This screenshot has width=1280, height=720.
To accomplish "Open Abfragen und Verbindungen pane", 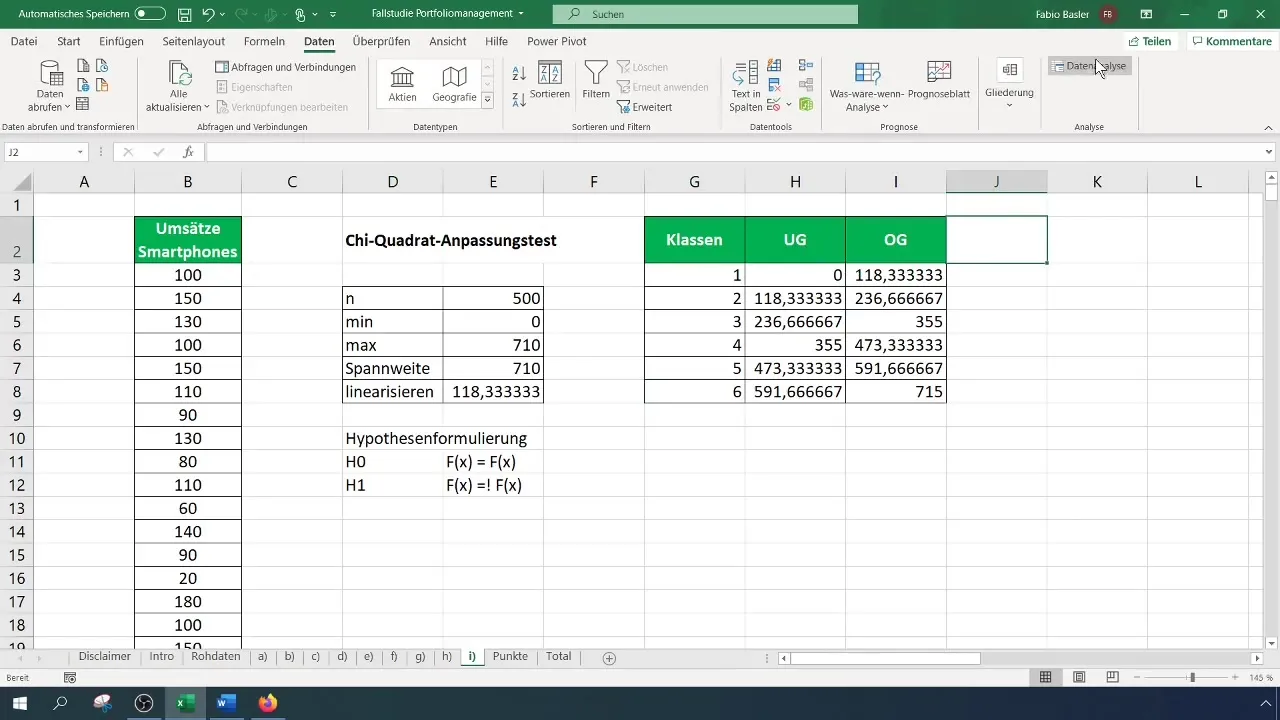I will click(x=286, y=67).
